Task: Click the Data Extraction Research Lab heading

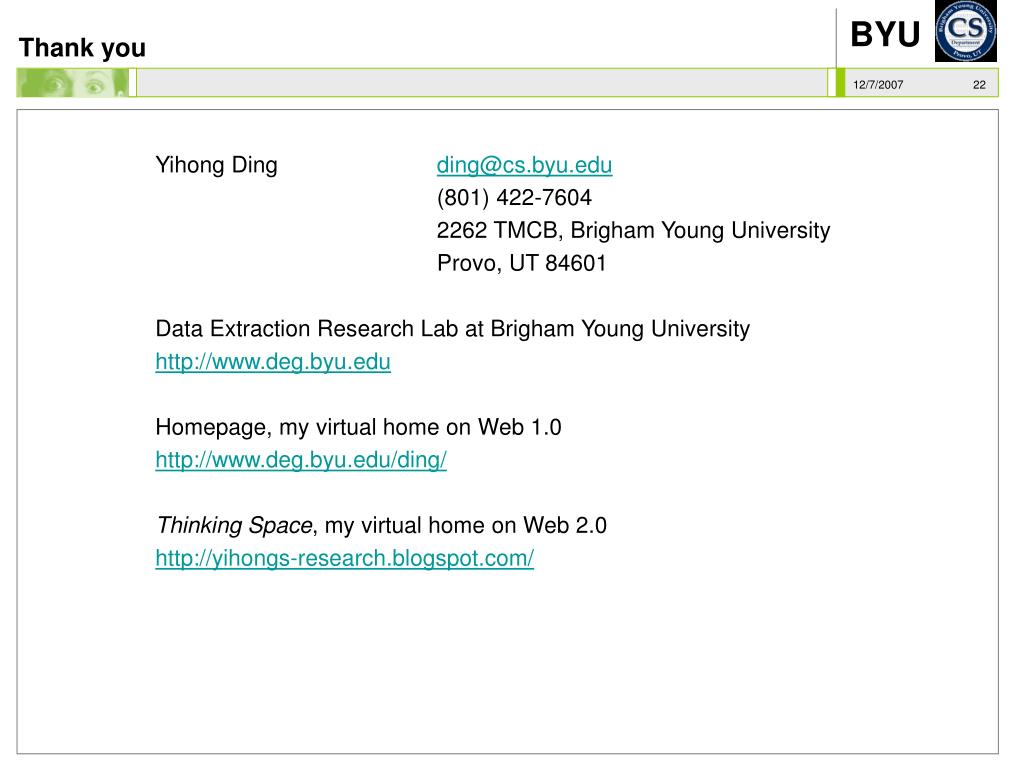Action: pyautogui.click(x=453, y=328)
